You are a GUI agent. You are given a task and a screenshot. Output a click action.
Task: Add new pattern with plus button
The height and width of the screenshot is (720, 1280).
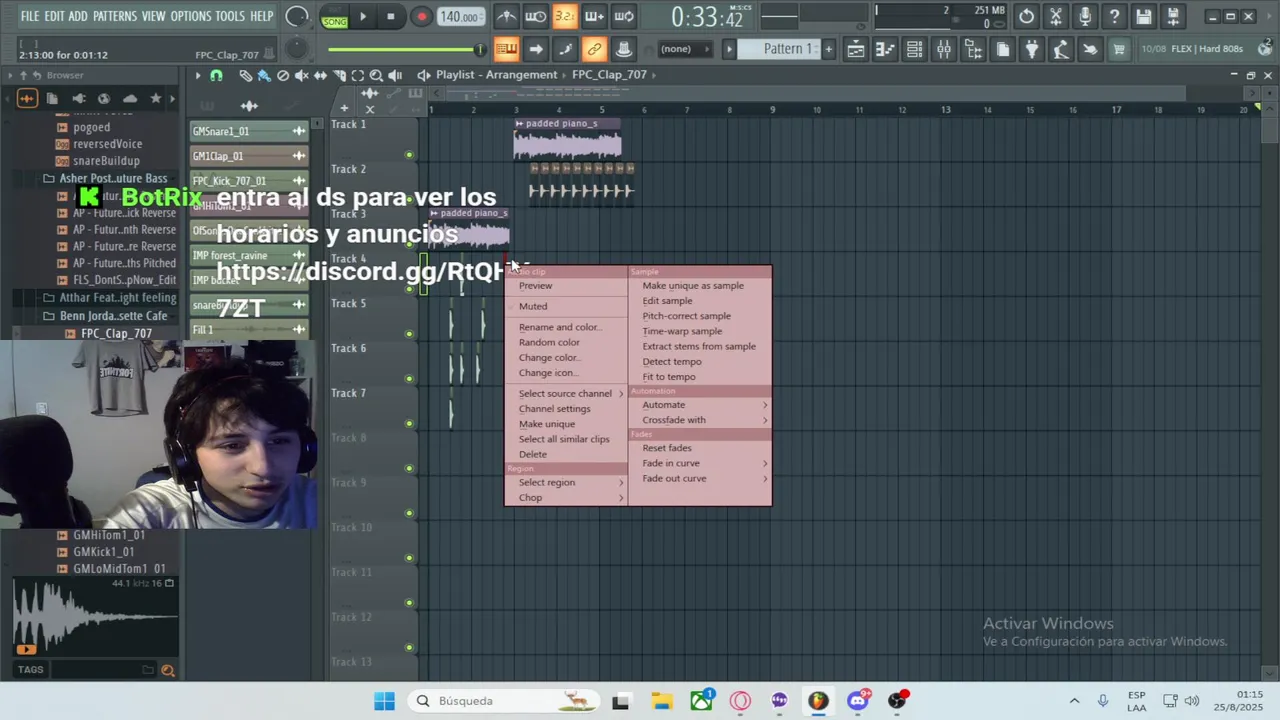coord(828,49)
